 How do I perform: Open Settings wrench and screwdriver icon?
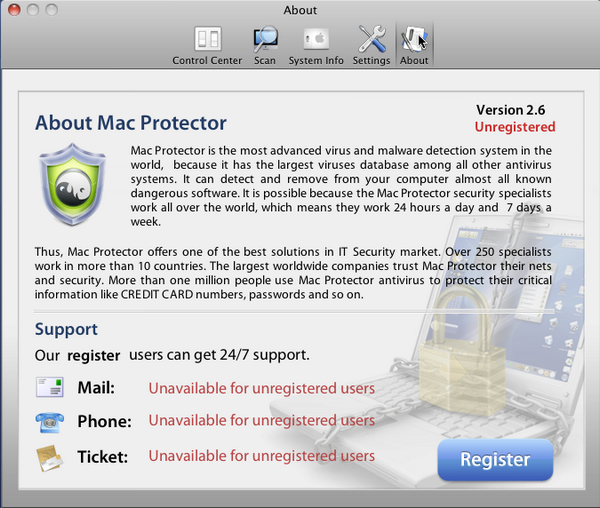[x=371, y=39]
